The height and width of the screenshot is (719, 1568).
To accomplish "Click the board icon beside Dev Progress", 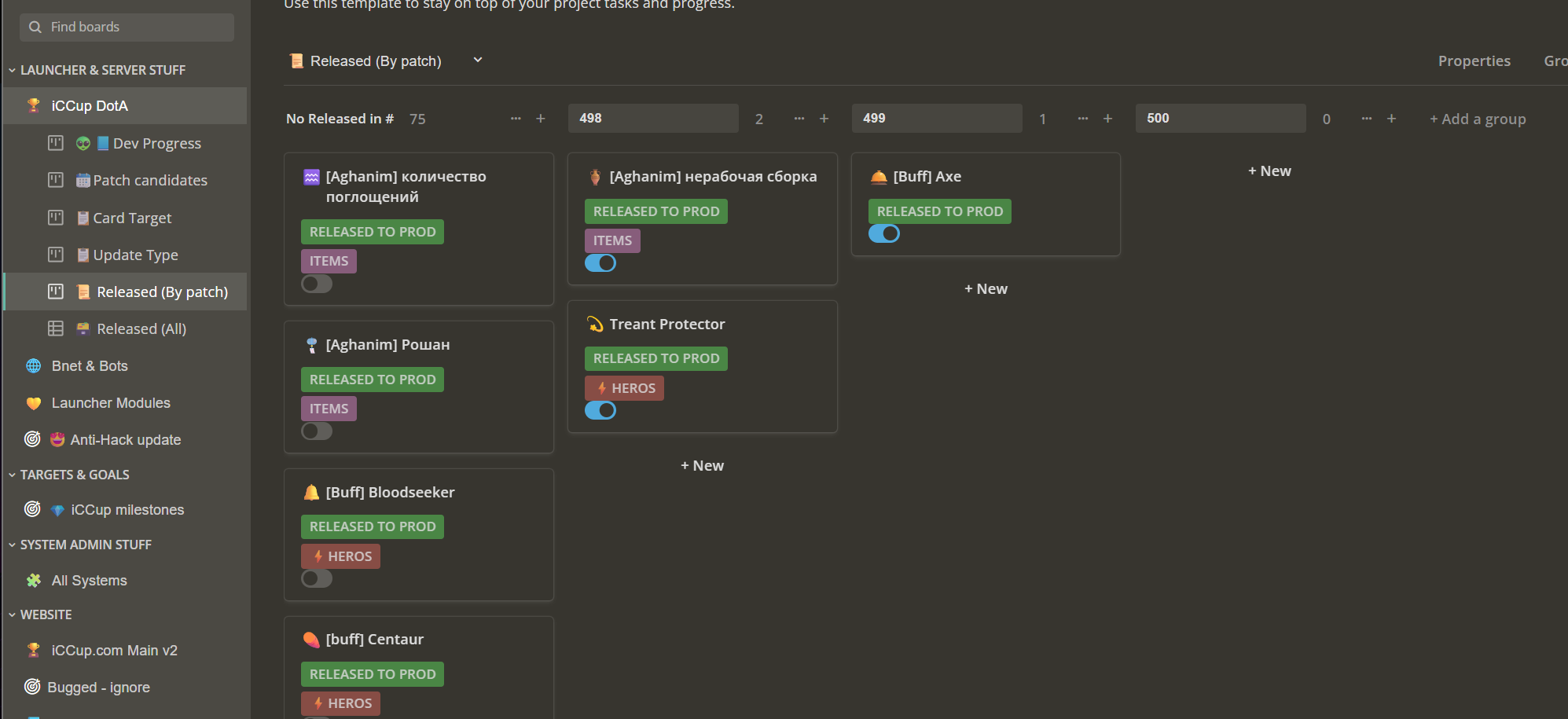I will pos(56,143).
